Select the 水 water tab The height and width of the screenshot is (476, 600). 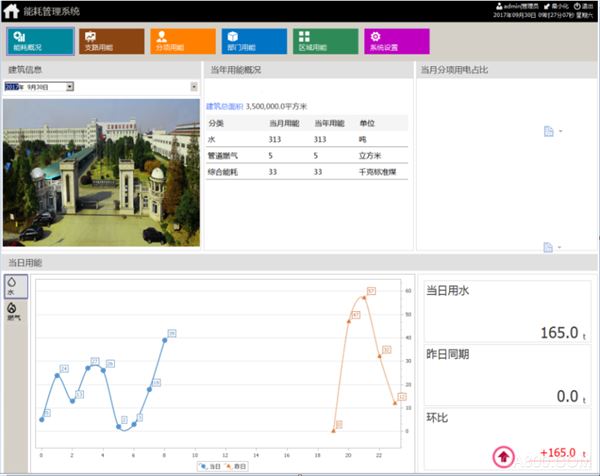(16, 286)
